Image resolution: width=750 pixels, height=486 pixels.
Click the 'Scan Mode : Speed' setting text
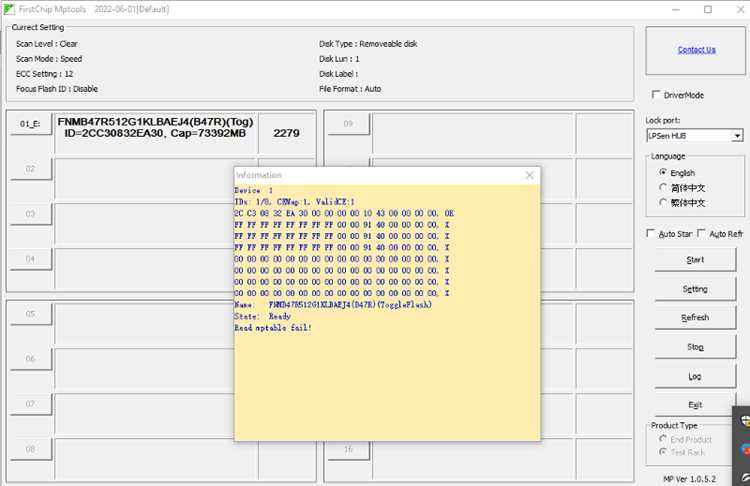coord(49,59)
